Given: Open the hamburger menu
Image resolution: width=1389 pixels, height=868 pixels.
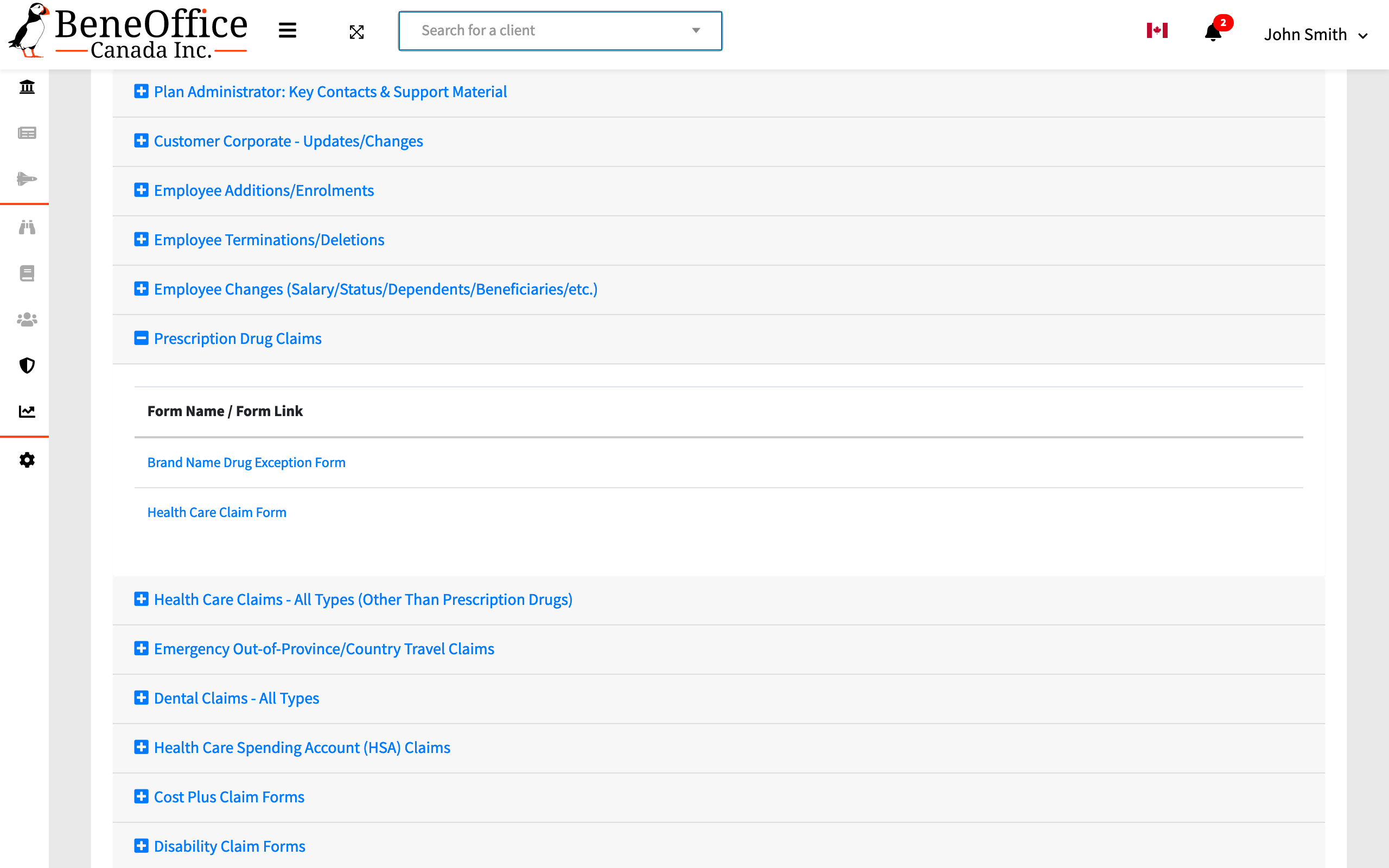Looking at the screenshot, I should [x=288, y=30].
